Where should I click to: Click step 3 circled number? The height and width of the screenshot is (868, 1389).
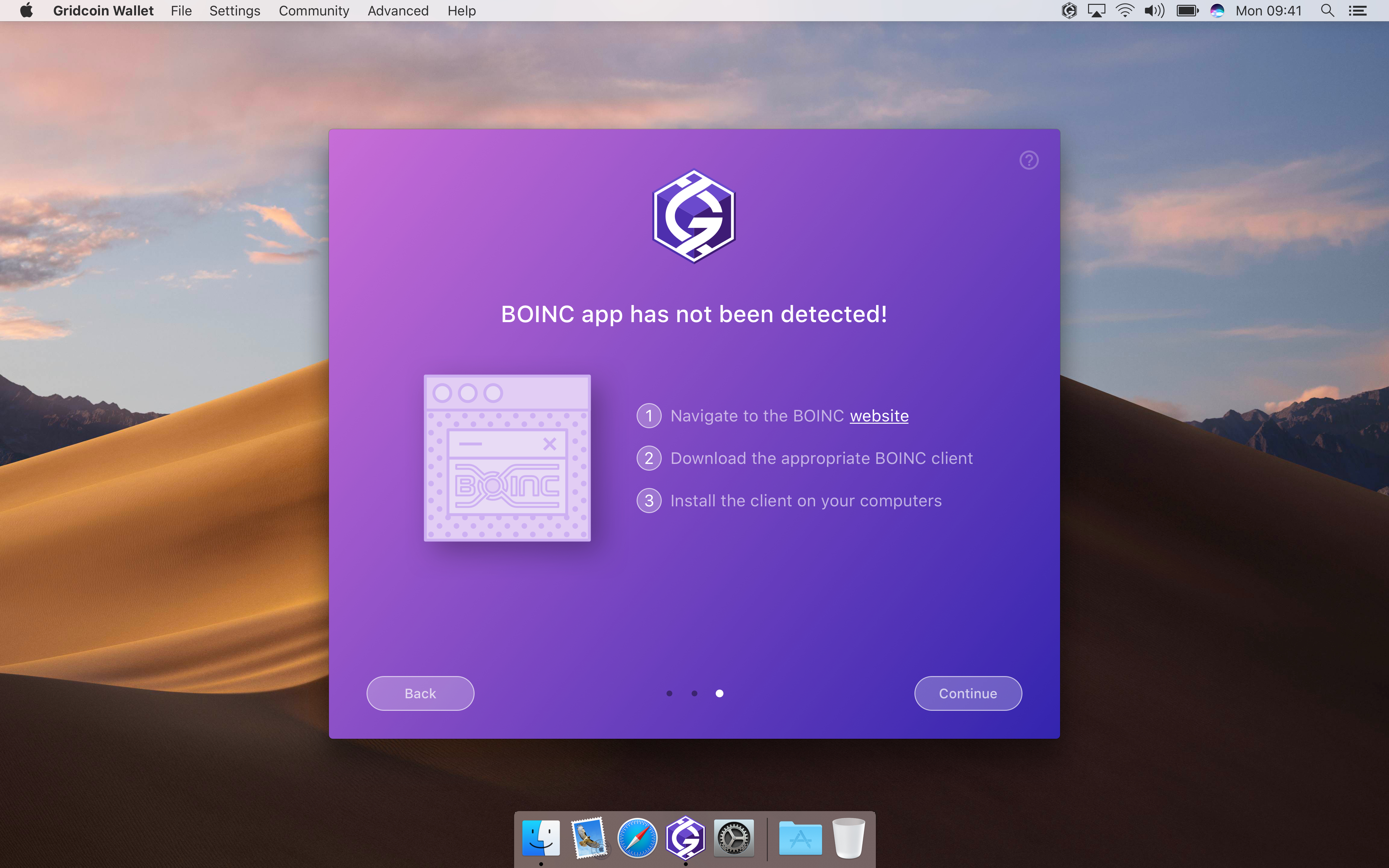coord(649,501)
